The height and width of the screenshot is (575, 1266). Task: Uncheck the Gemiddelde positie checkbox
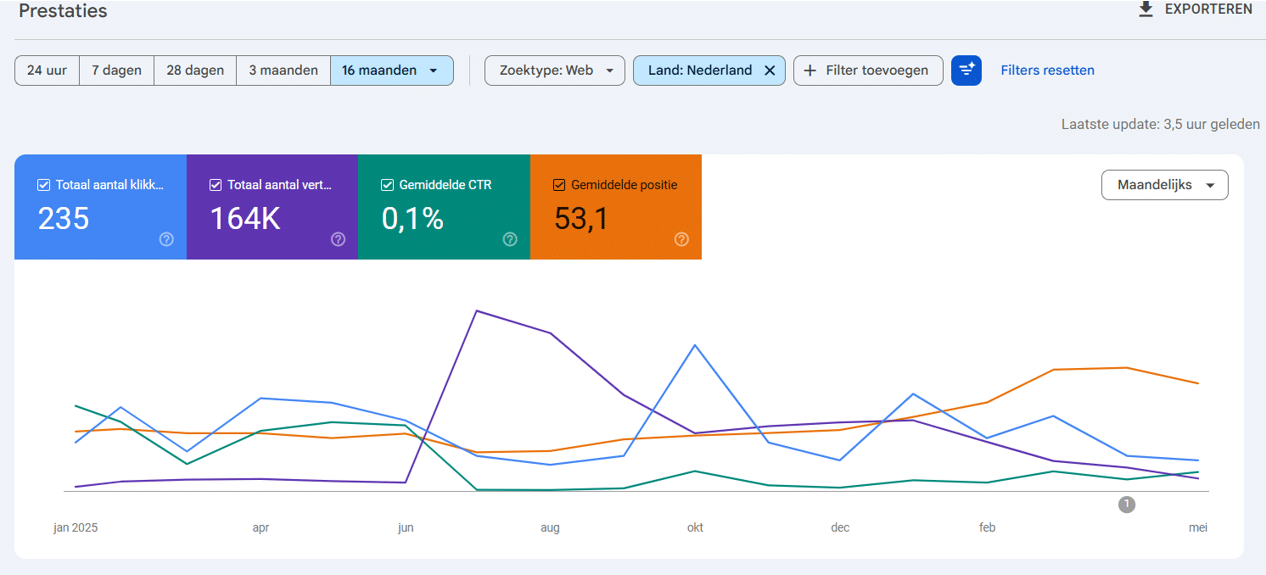click(x=560, y=185)
